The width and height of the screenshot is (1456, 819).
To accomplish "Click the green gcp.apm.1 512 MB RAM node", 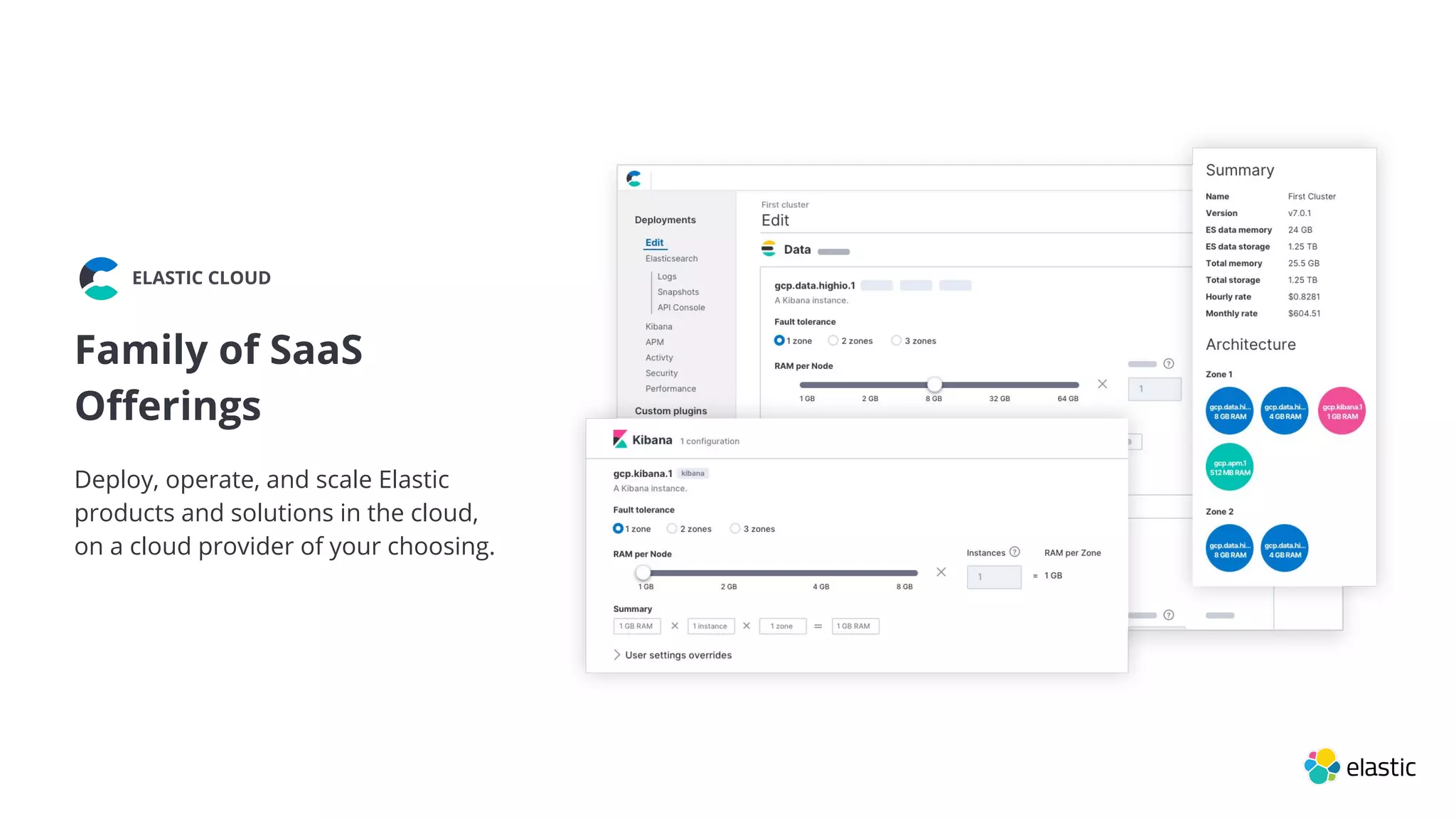I will pyautogui.click(x=1229, y=467).
